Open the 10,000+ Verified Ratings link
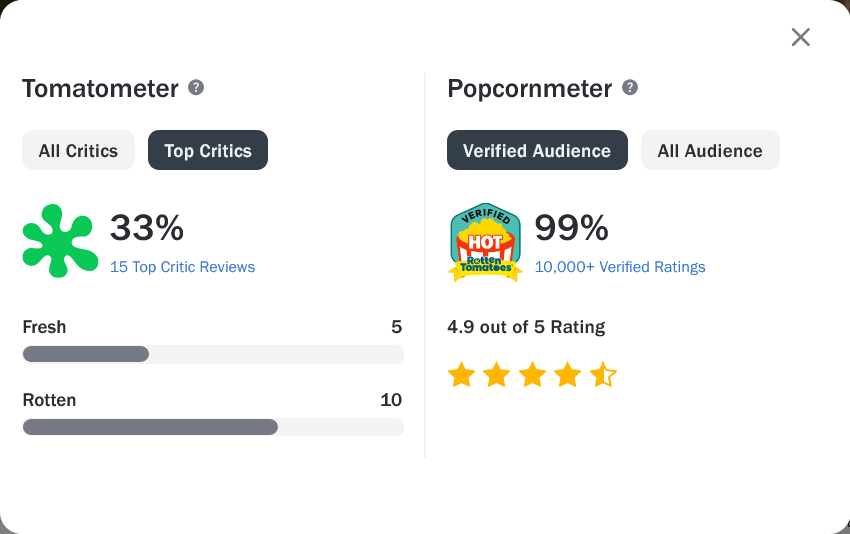850x534 pixels. pos(620,267)
